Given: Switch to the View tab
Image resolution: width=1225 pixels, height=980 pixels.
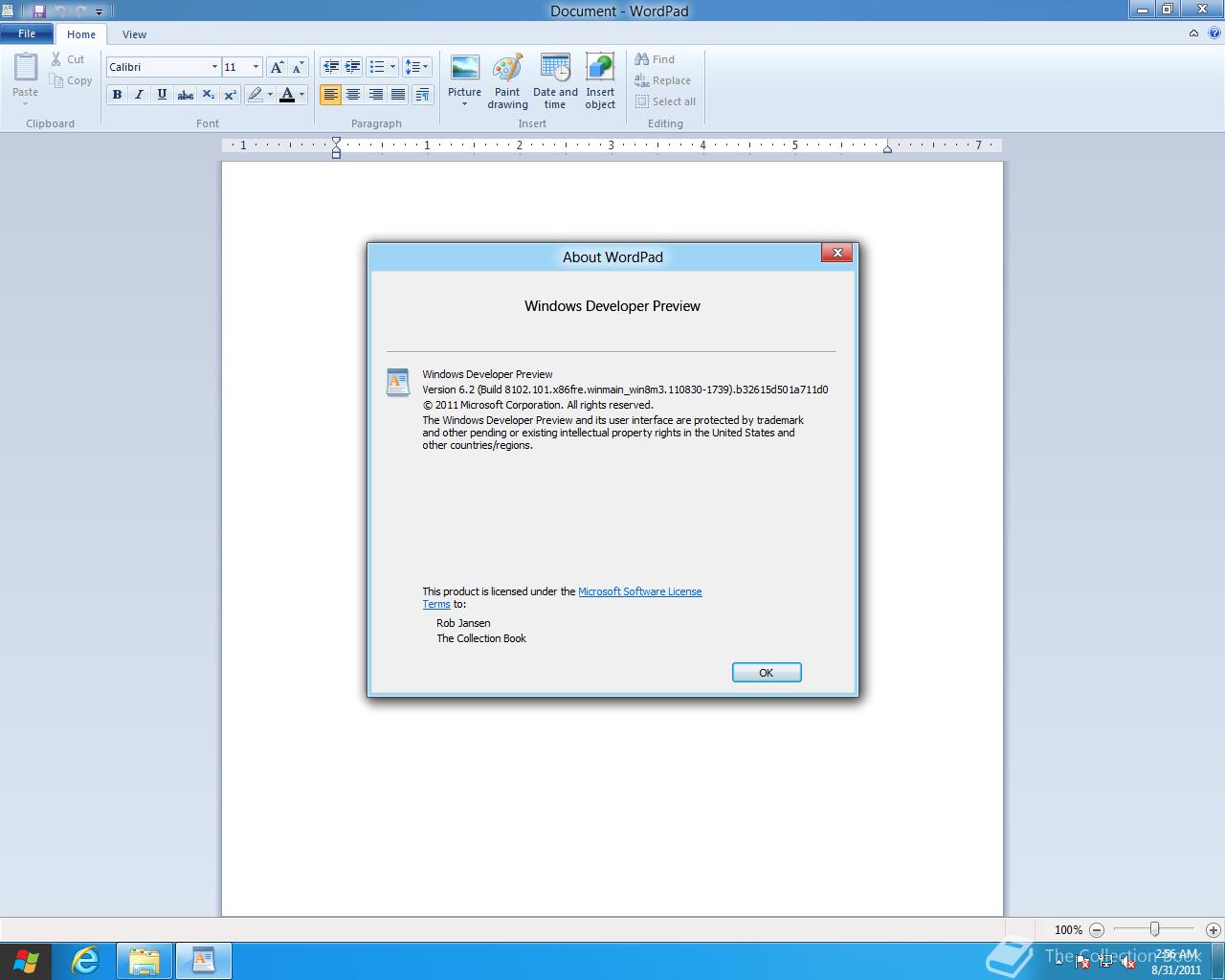Looking at the screenshot, I should pos(134,34).
